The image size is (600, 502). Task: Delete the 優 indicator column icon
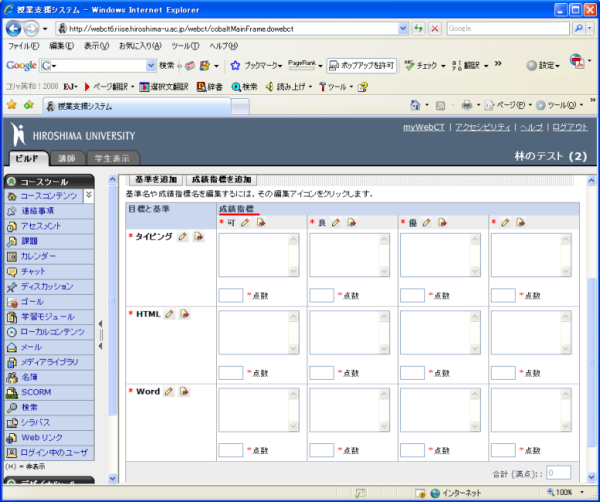click(442, 222)
